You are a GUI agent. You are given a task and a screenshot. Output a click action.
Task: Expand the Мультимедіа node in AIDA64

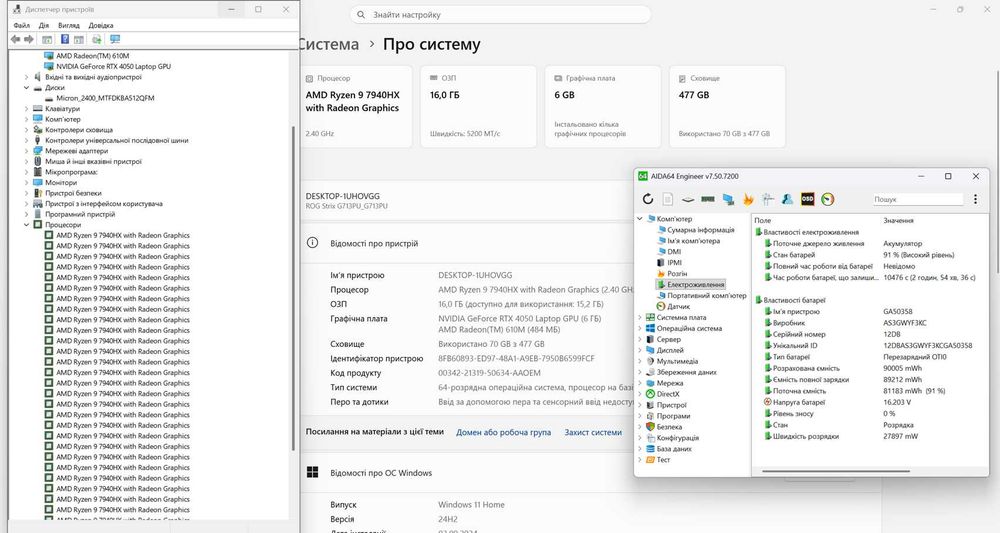640,361
